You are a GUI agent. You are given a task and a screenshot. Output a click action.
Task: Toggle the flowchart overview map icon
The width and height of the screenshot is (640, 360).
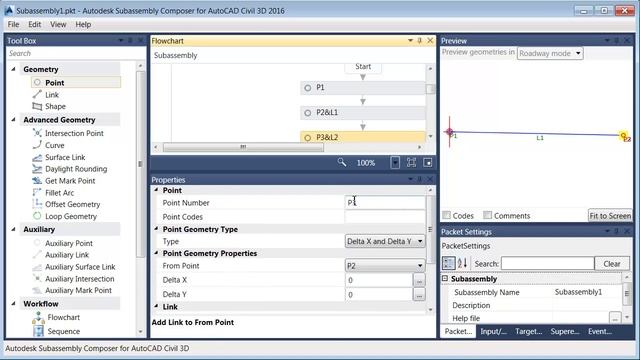(428, 162)
